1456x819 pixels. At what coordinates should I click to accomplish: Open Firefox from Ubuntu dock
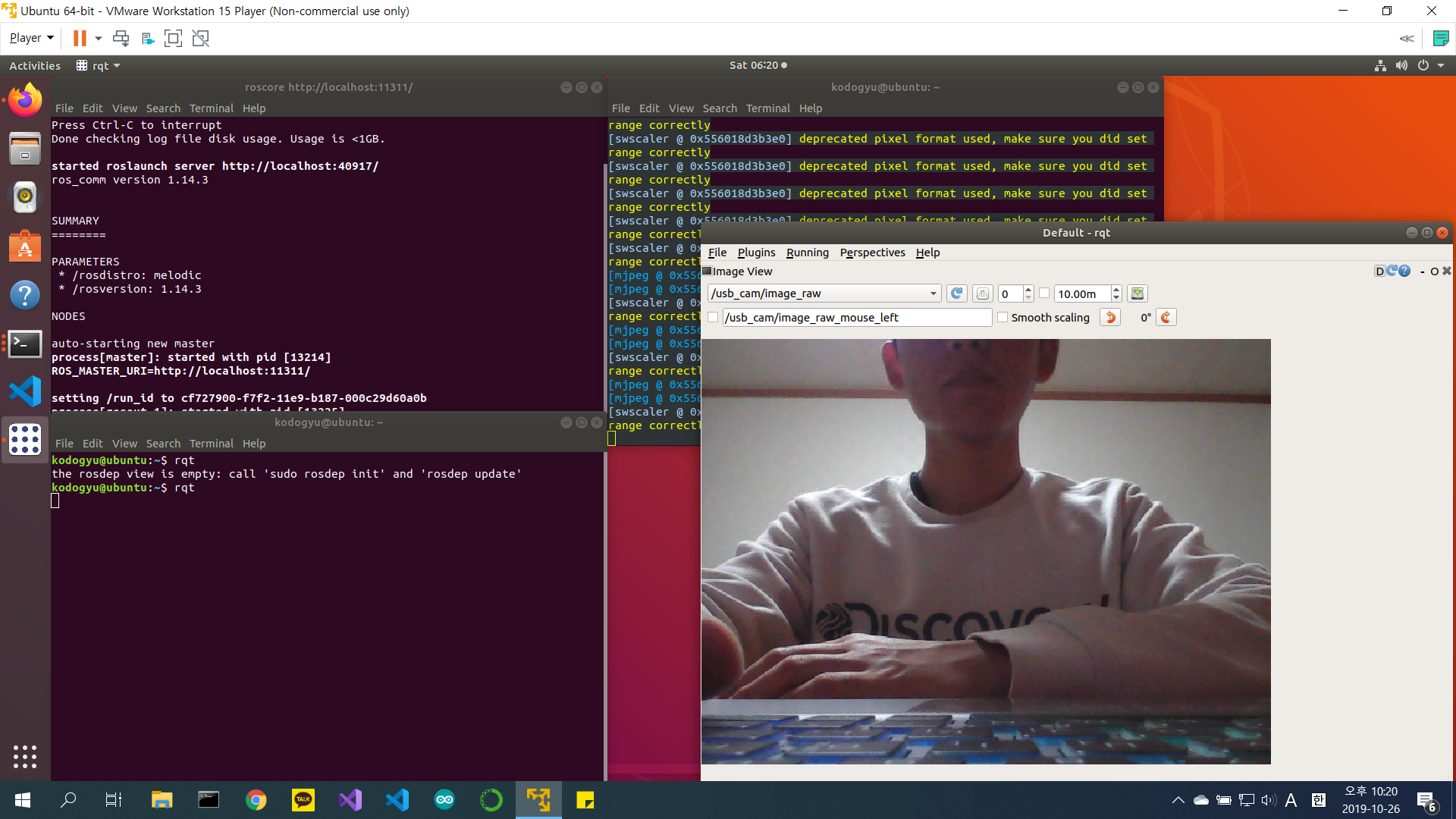25,101
